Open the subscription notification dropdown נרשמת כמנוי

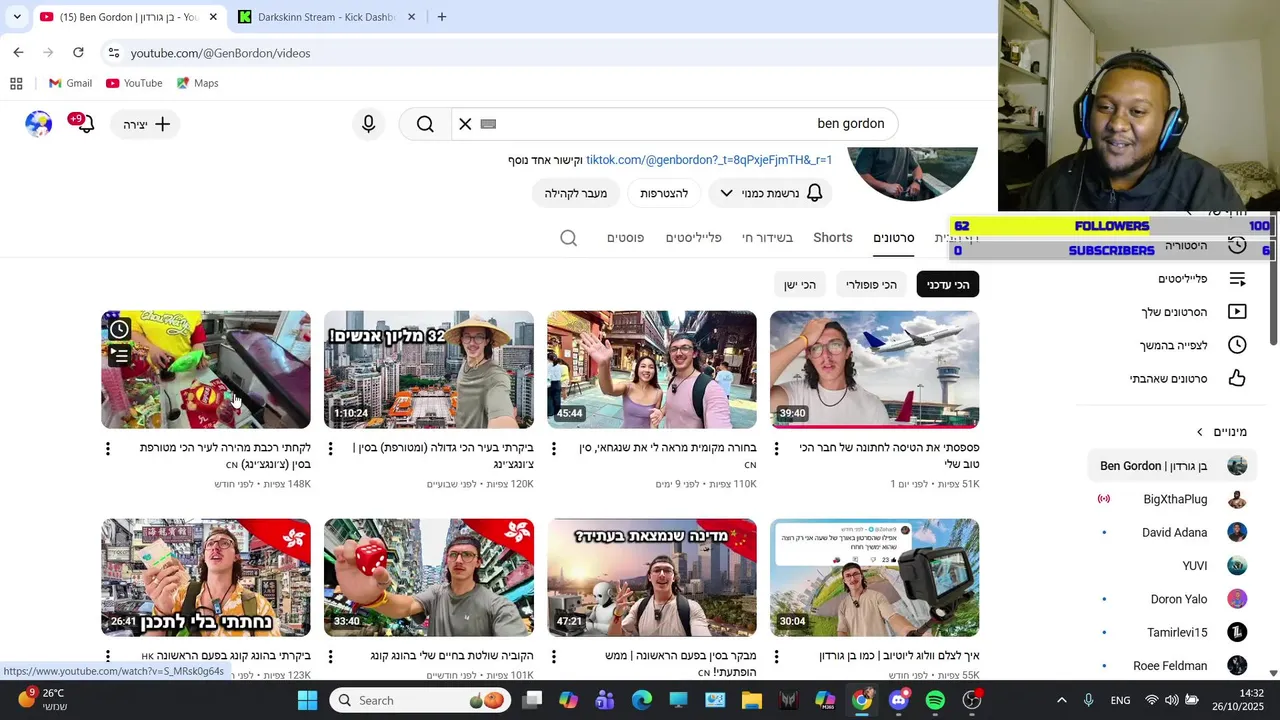pyautogui.click(x=770, y=193)
